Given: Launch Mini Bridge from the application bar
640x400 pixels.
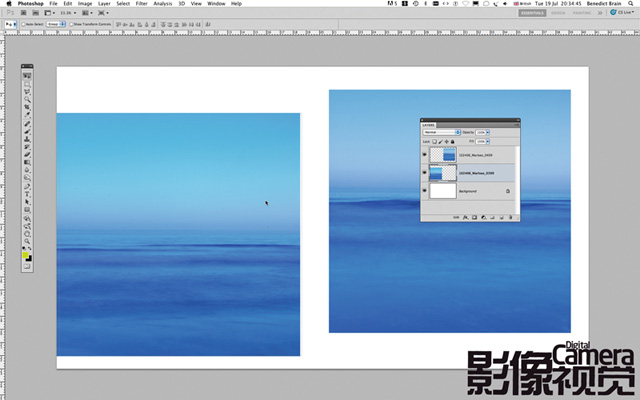Looking at the screenshot, I should tap(36, 13).
